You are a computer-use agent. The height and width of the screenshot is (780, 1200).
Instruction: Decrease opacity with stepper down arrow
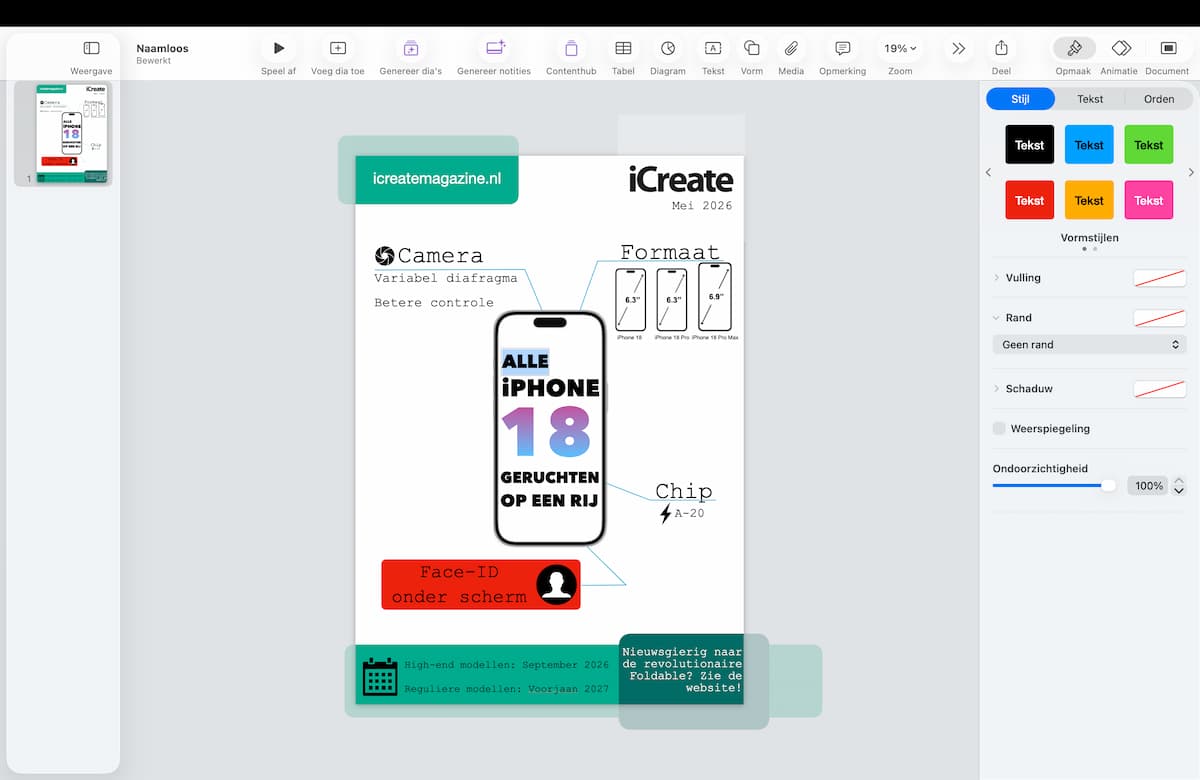pos(1179,491)
